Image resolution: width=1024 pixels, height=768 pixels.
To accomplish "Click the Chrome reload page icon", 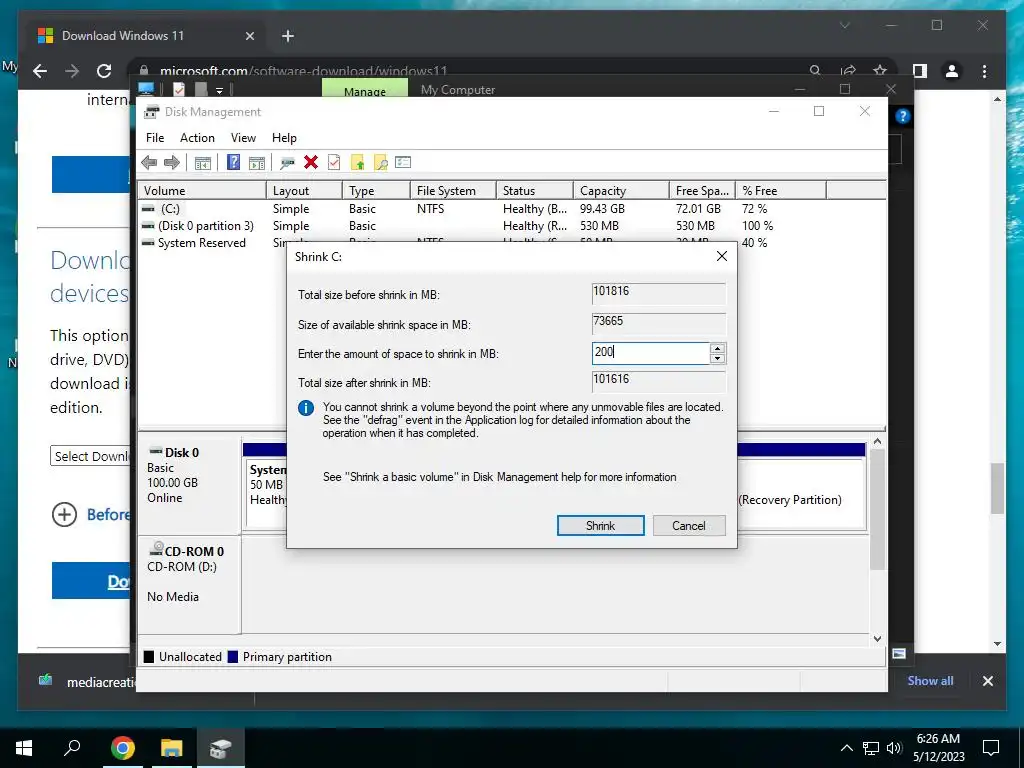I will [x=104, y=71].
